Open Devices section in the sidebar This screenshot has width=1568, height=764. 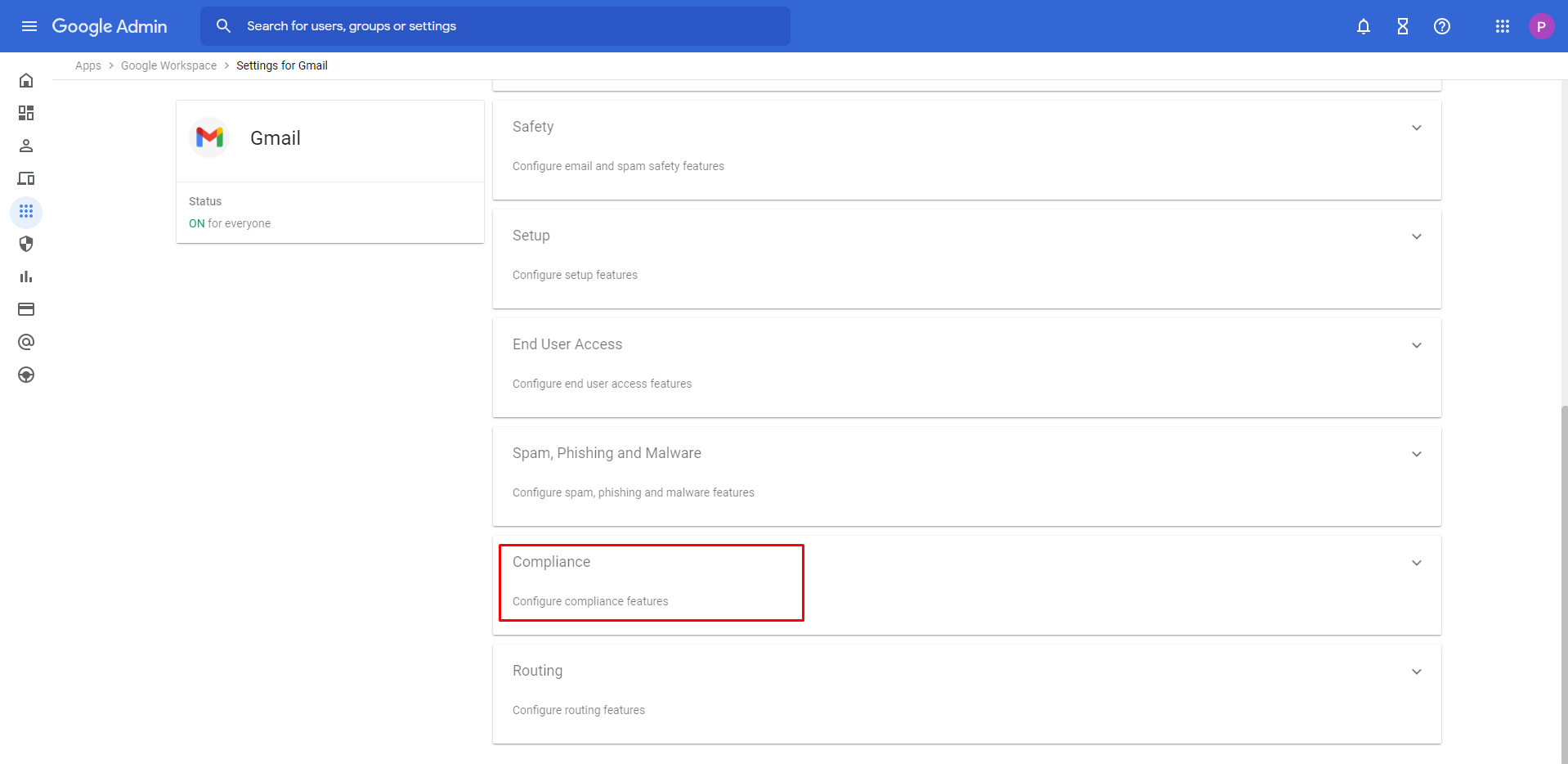[x=26, y=178]
